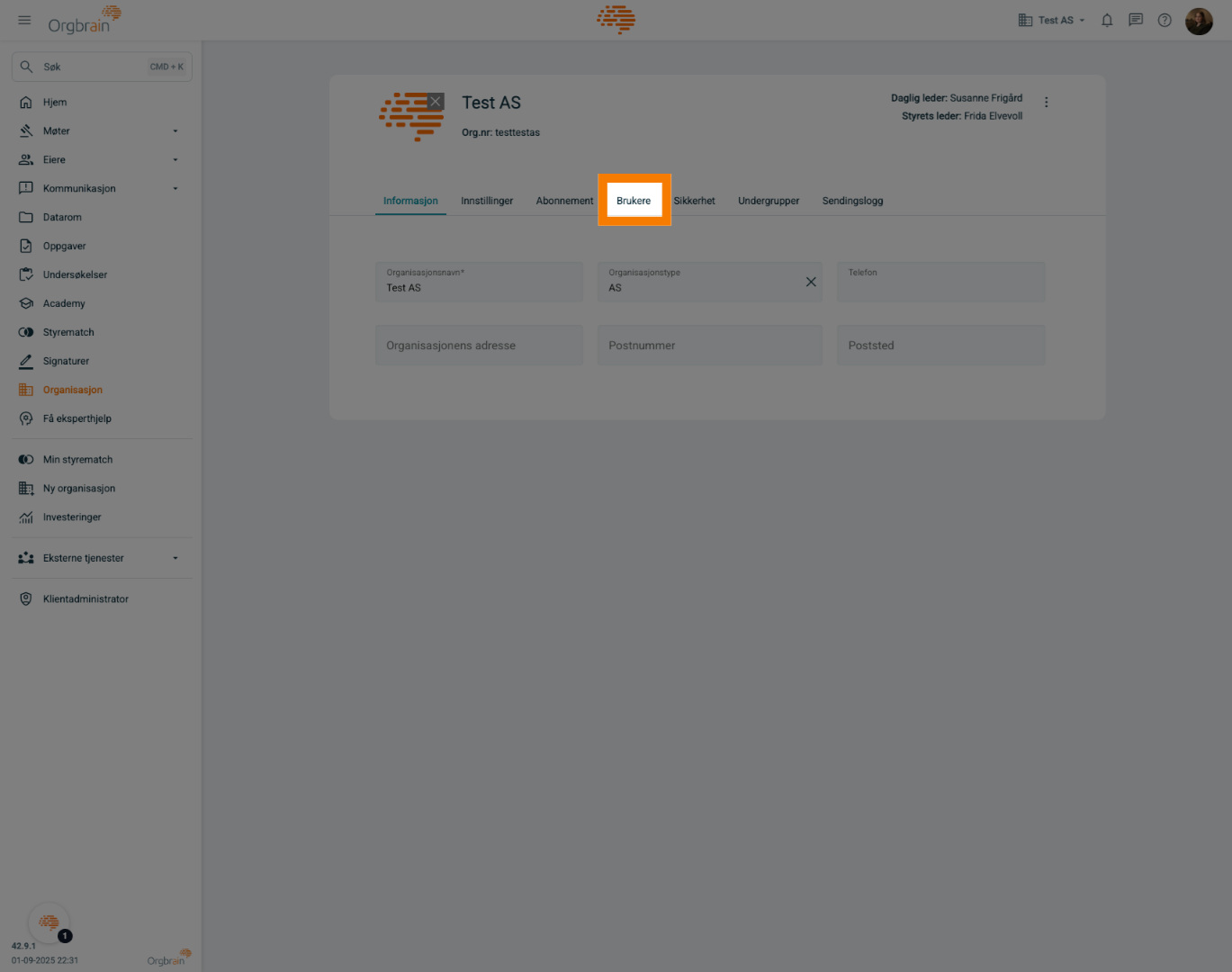The width and height of the screenshot is (1232, 972).
Task: Click the Organisasjonsnavn field
Action: click(x=479, y=282)
